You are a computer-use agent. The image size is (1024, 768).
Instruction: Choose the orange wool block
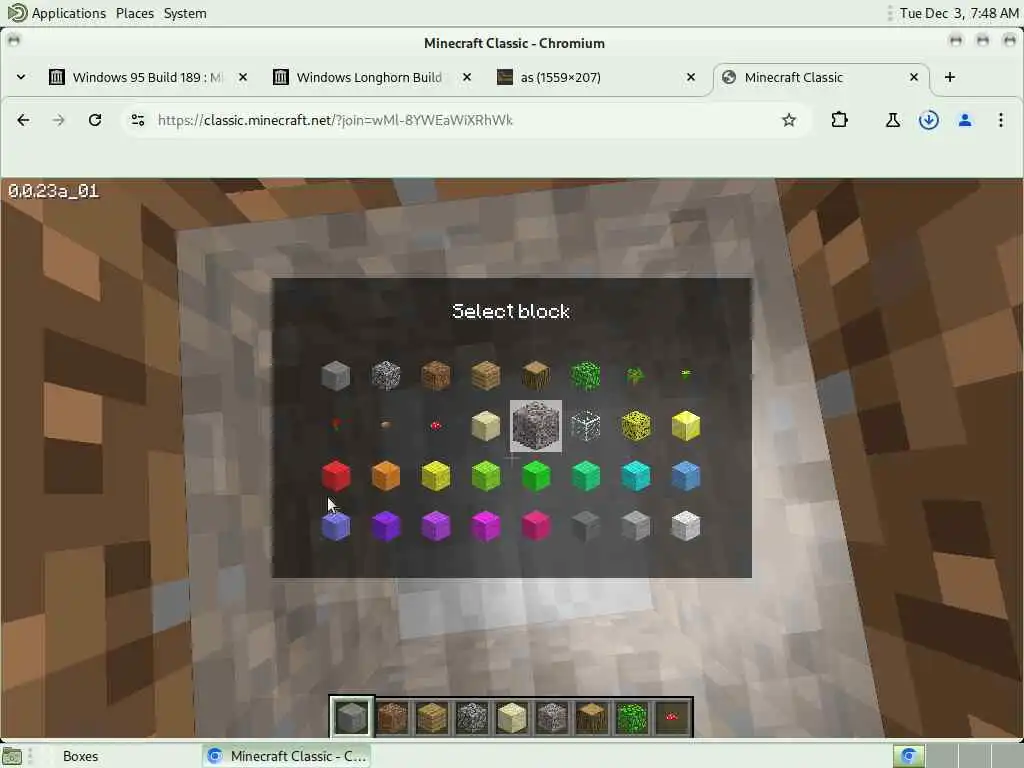(386, 476)
